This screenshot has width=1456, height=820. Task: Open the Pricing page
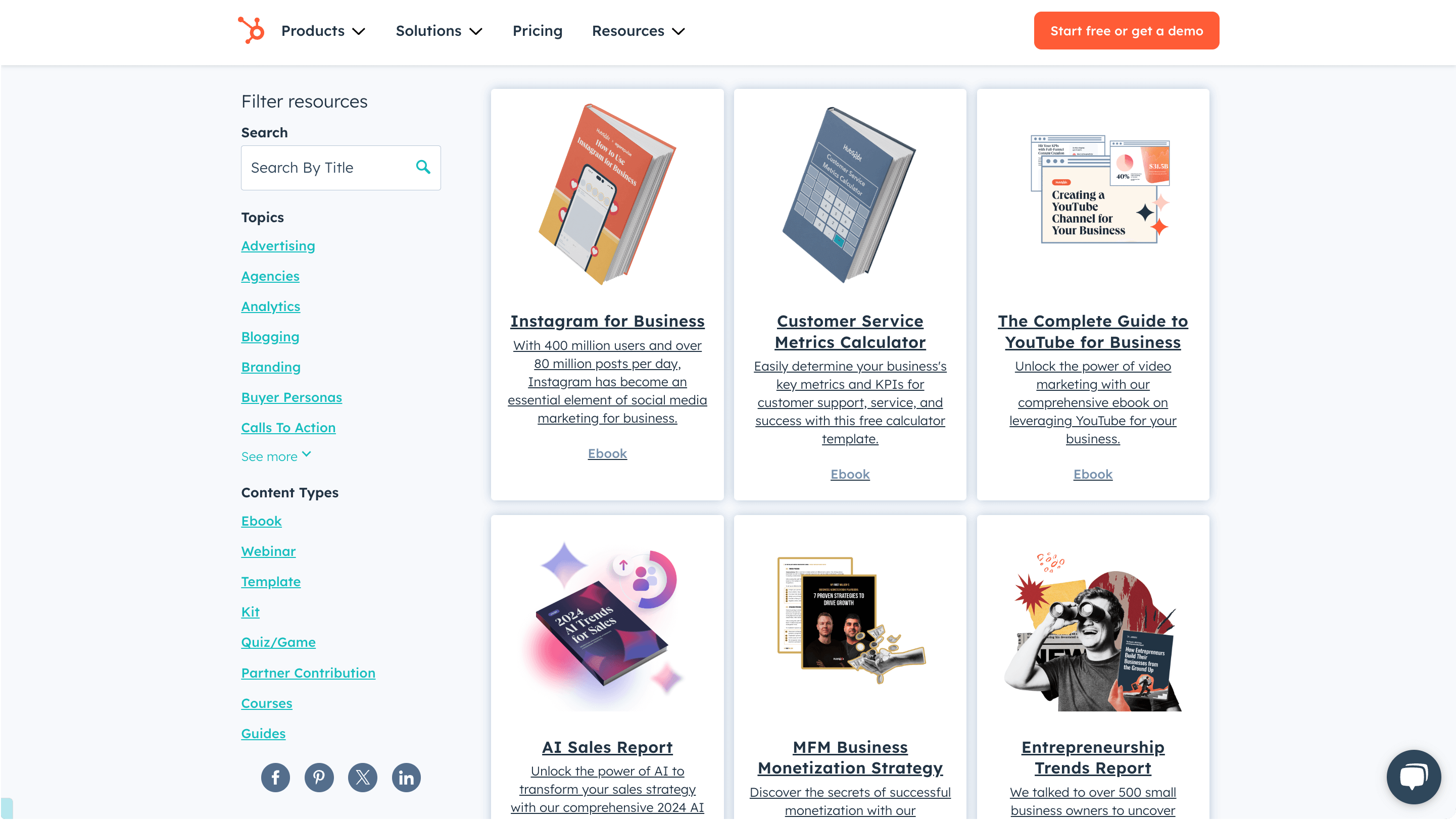[537, 31]
